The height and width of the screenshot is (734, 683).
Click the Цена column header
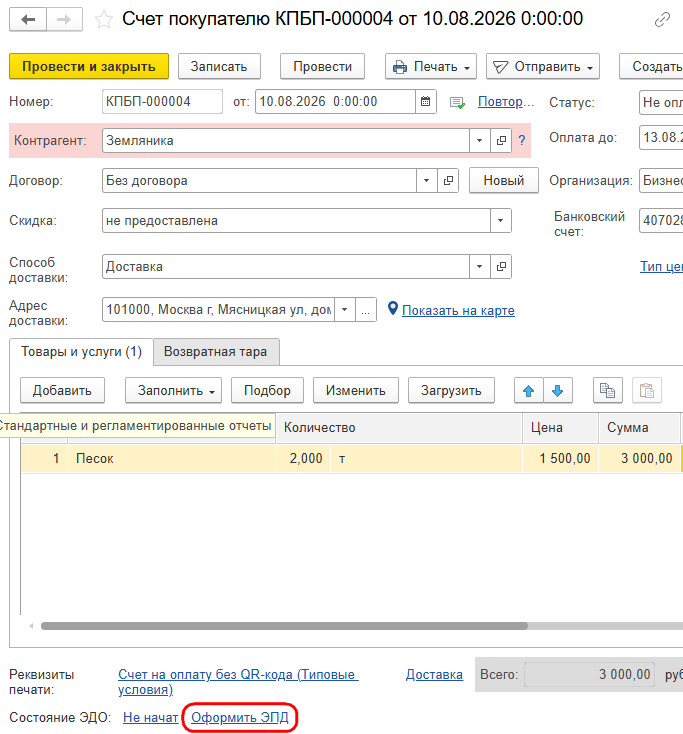(x=560, y=427)
